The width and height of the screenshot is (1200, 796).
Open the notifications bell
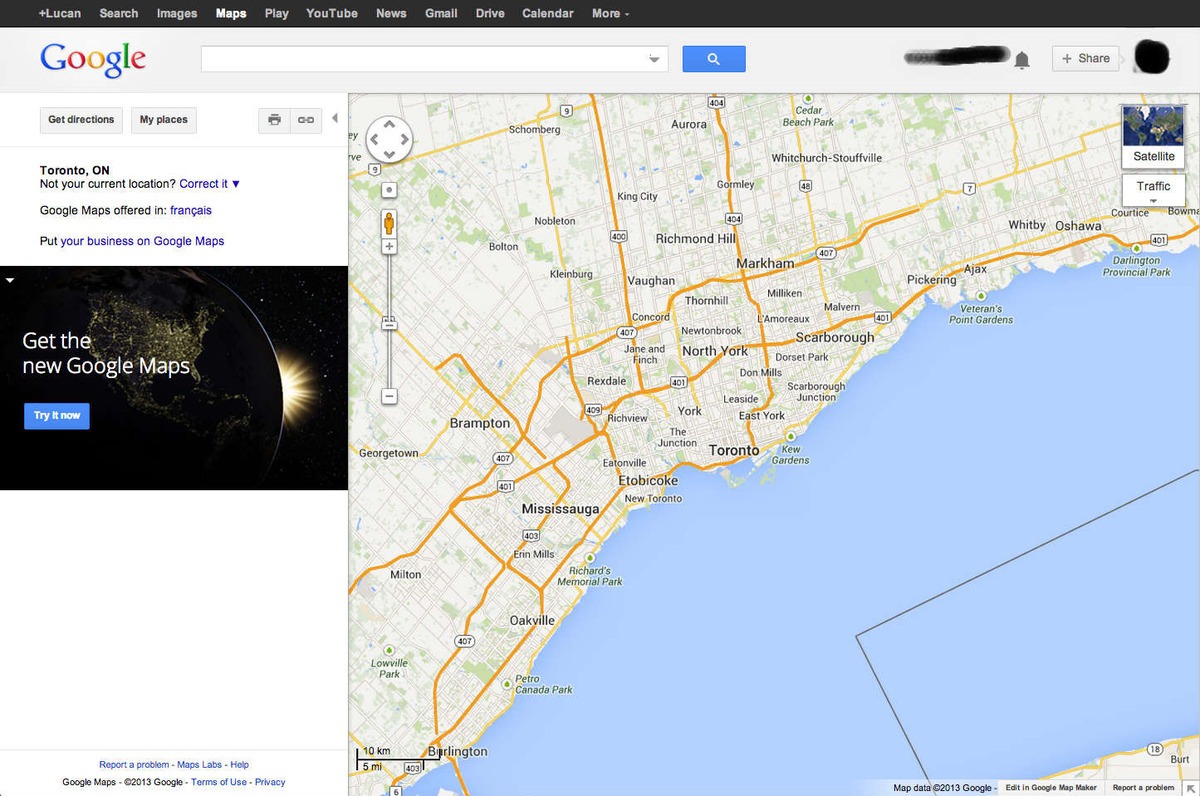1022,60
